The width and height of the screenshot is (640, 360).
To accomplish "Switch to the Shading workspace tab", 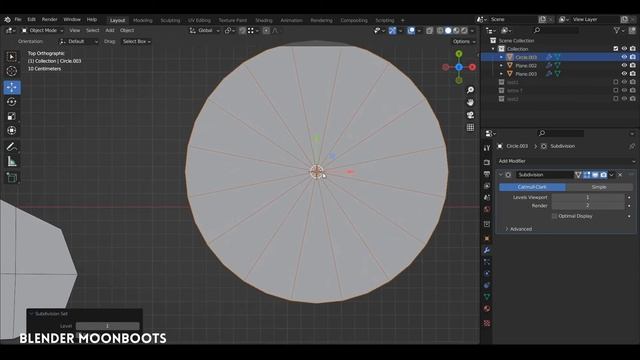I will [264, 20].
